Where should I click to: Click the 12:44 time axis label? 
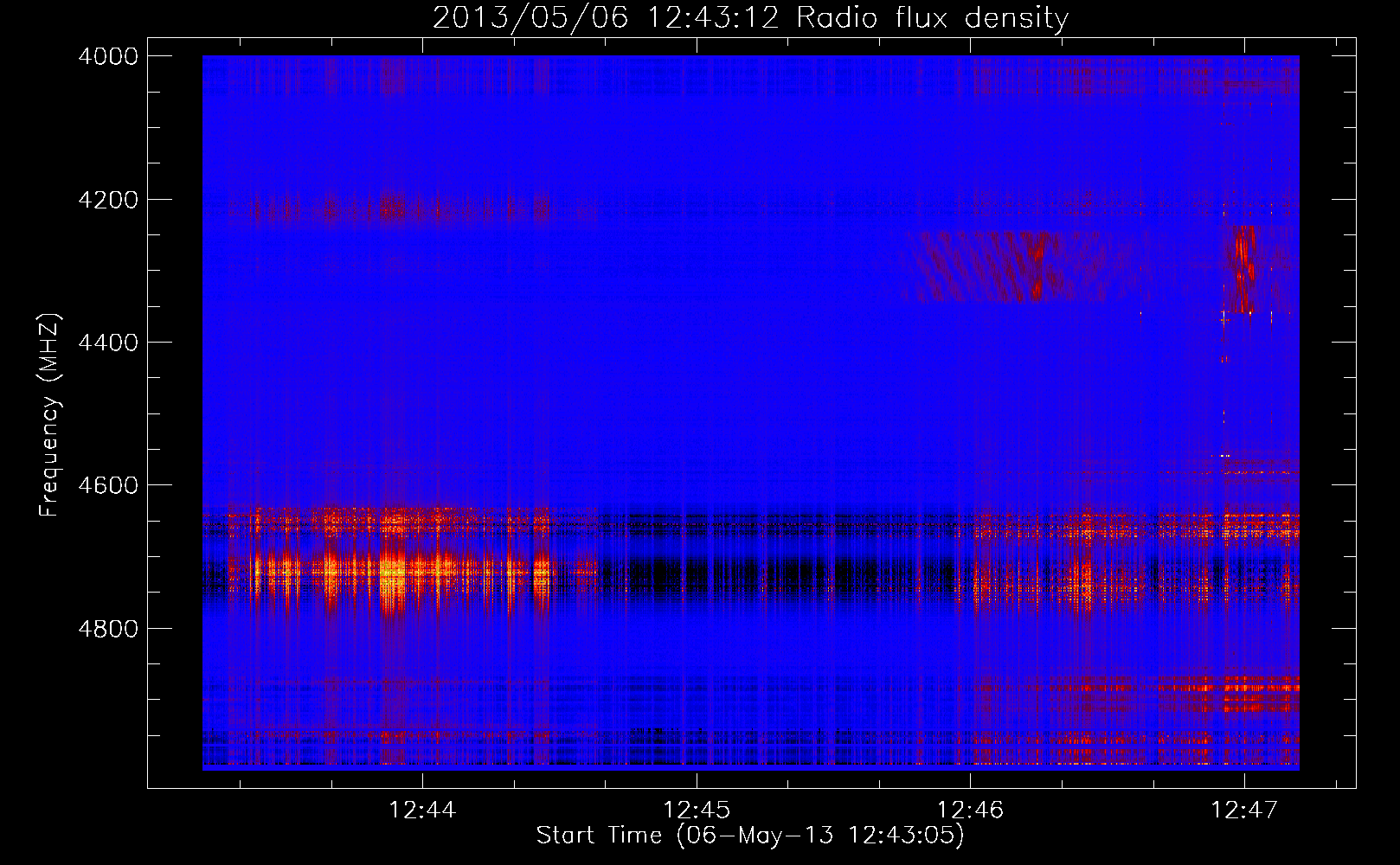(x=422, y=811)
